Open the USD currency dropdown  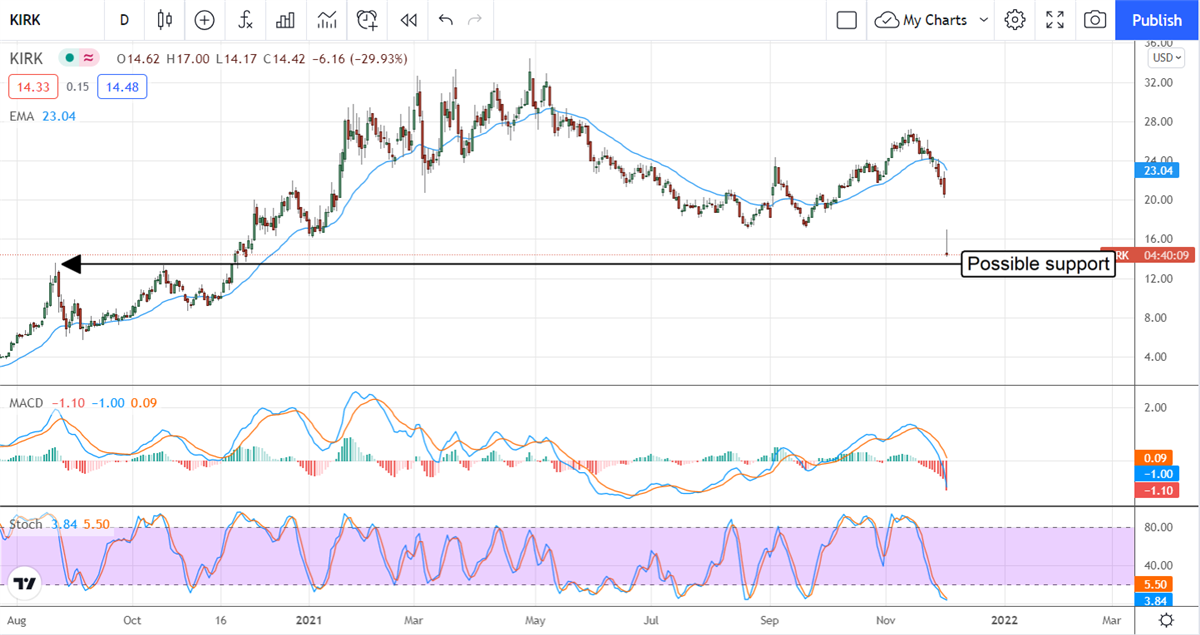1165,57
